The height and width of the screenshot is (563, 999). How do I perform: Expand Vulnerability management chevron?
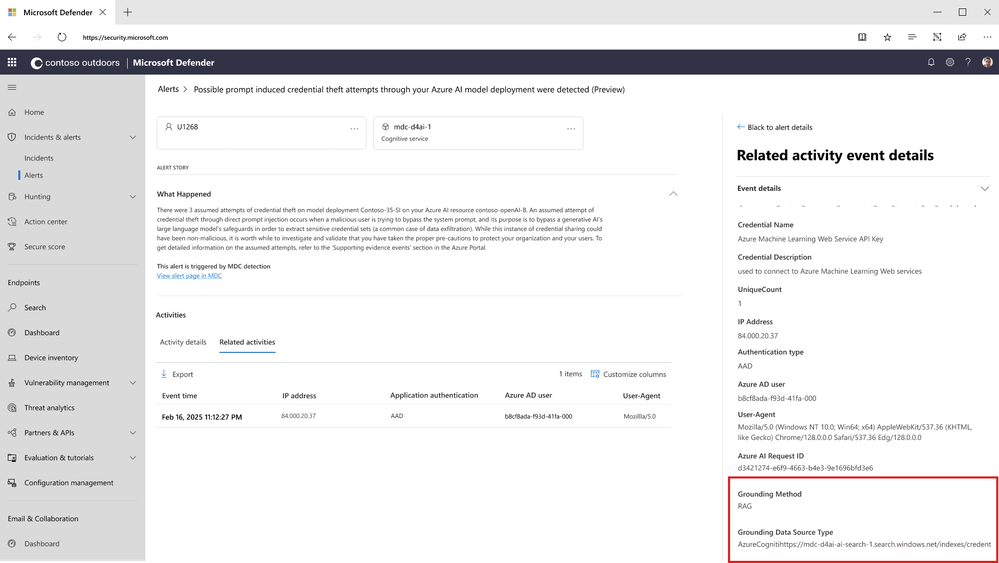click(x=133, y=383)
